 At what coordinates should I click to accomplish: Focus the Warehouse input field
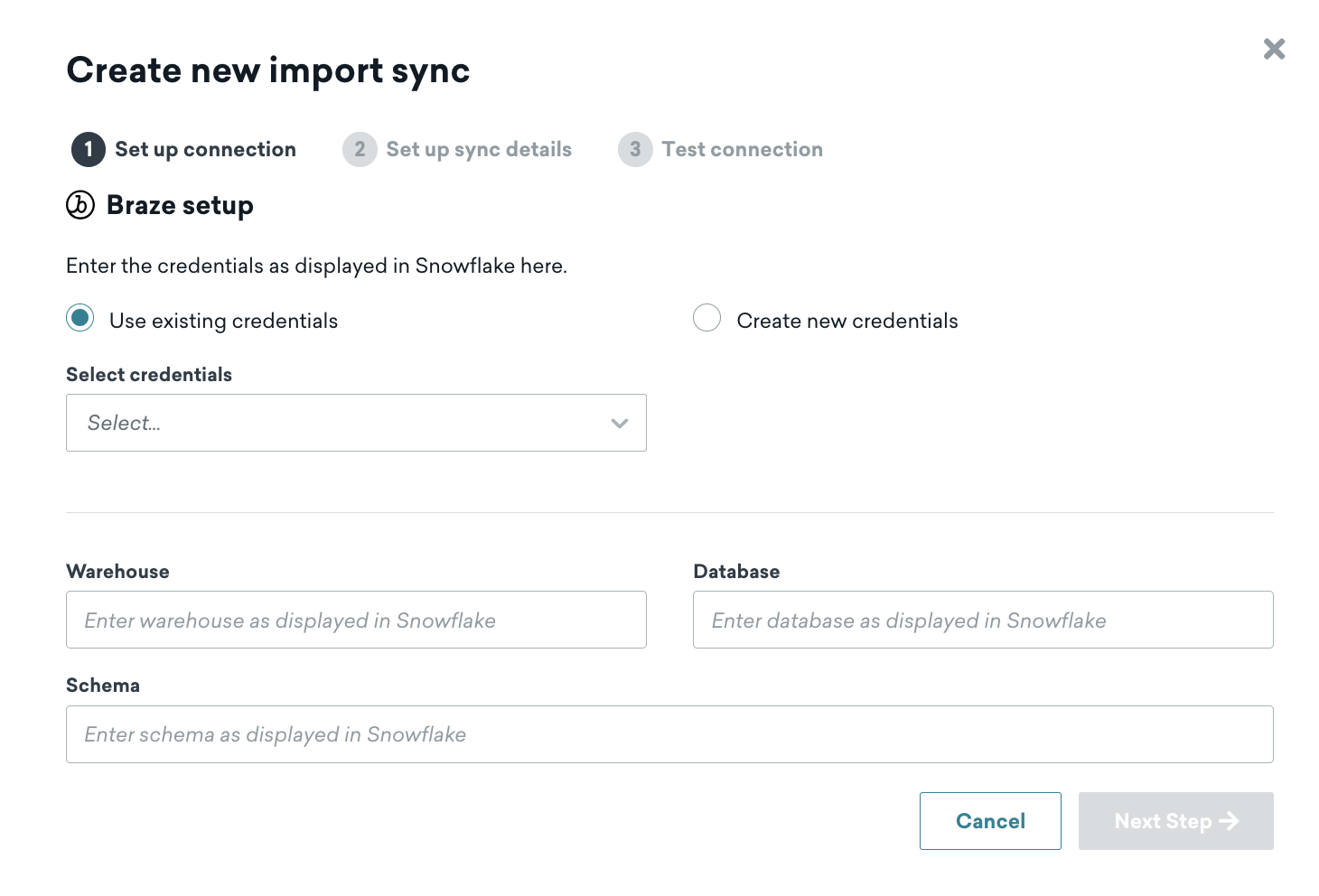[356, 620]
